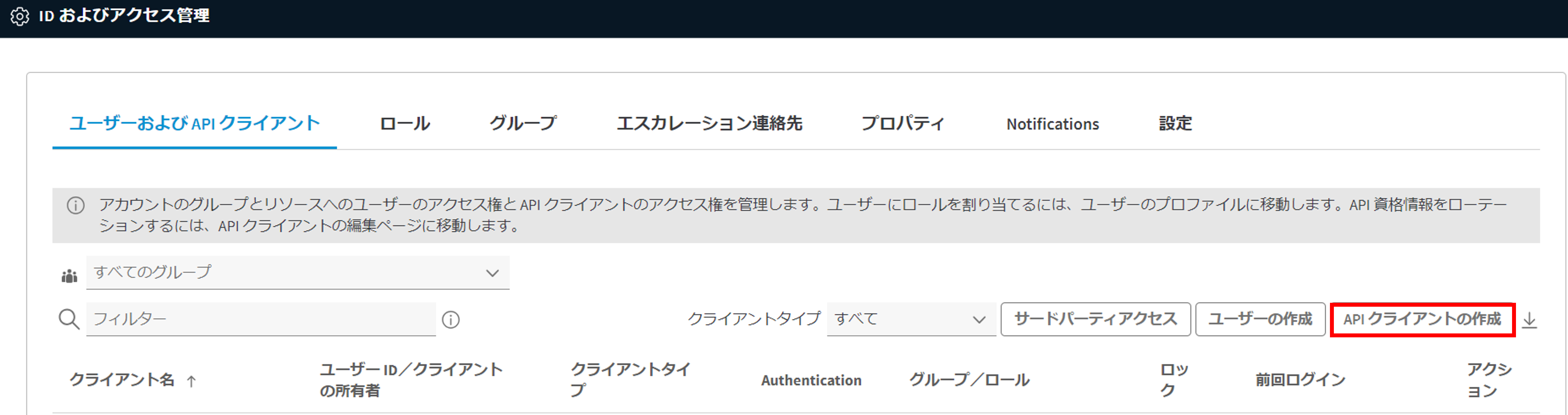This screenshot has height=415, width=1568.
Task: Go to the 設定 tab
Action: tap(1175, 124)
